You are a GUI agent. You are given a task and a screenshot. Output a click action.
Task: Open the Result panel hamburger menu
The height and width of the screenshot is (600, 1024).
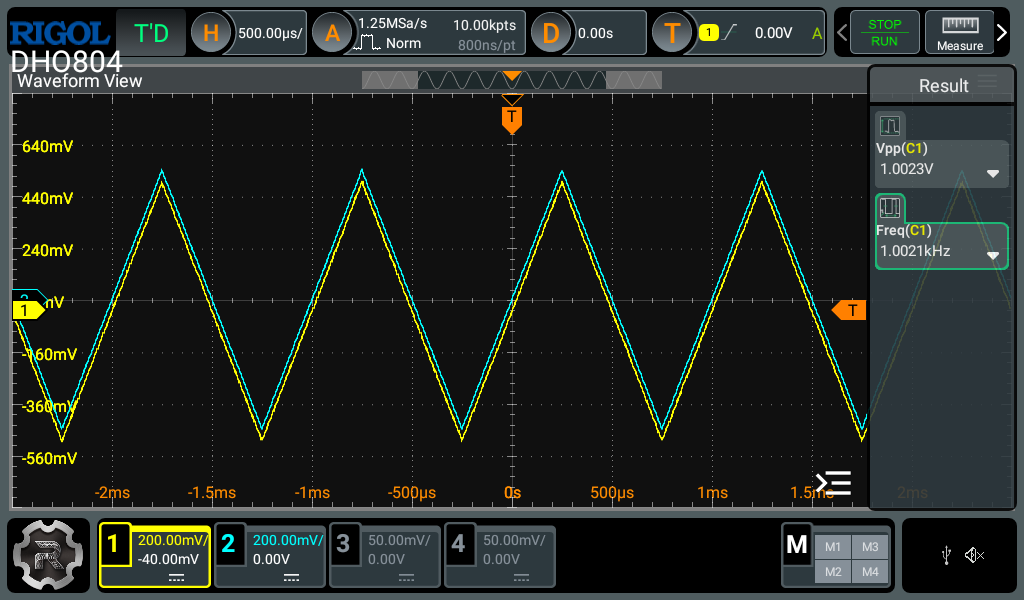988,82
